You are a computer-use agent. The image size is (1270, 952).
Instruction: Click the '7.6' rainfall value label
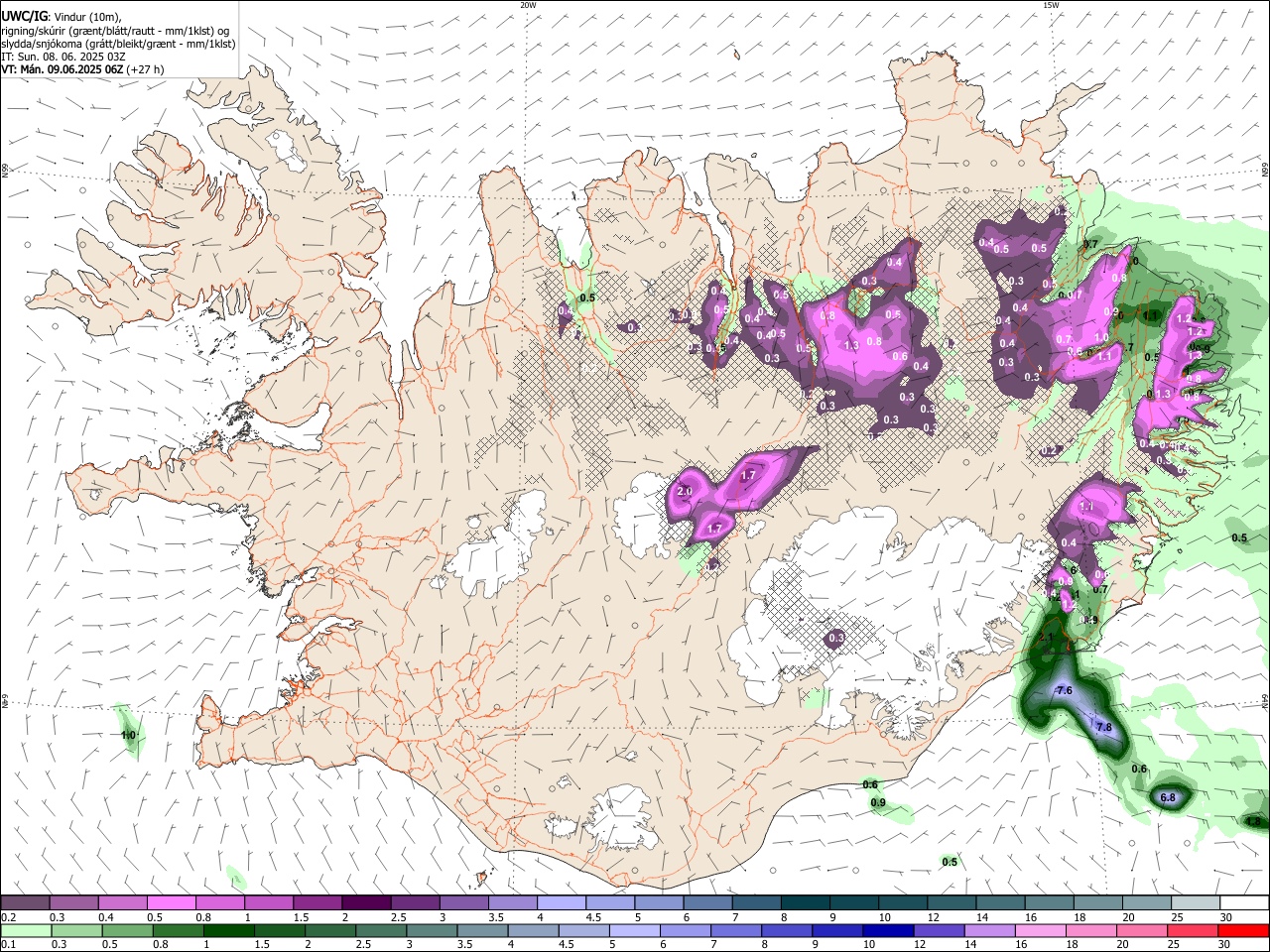(1065, 690)
